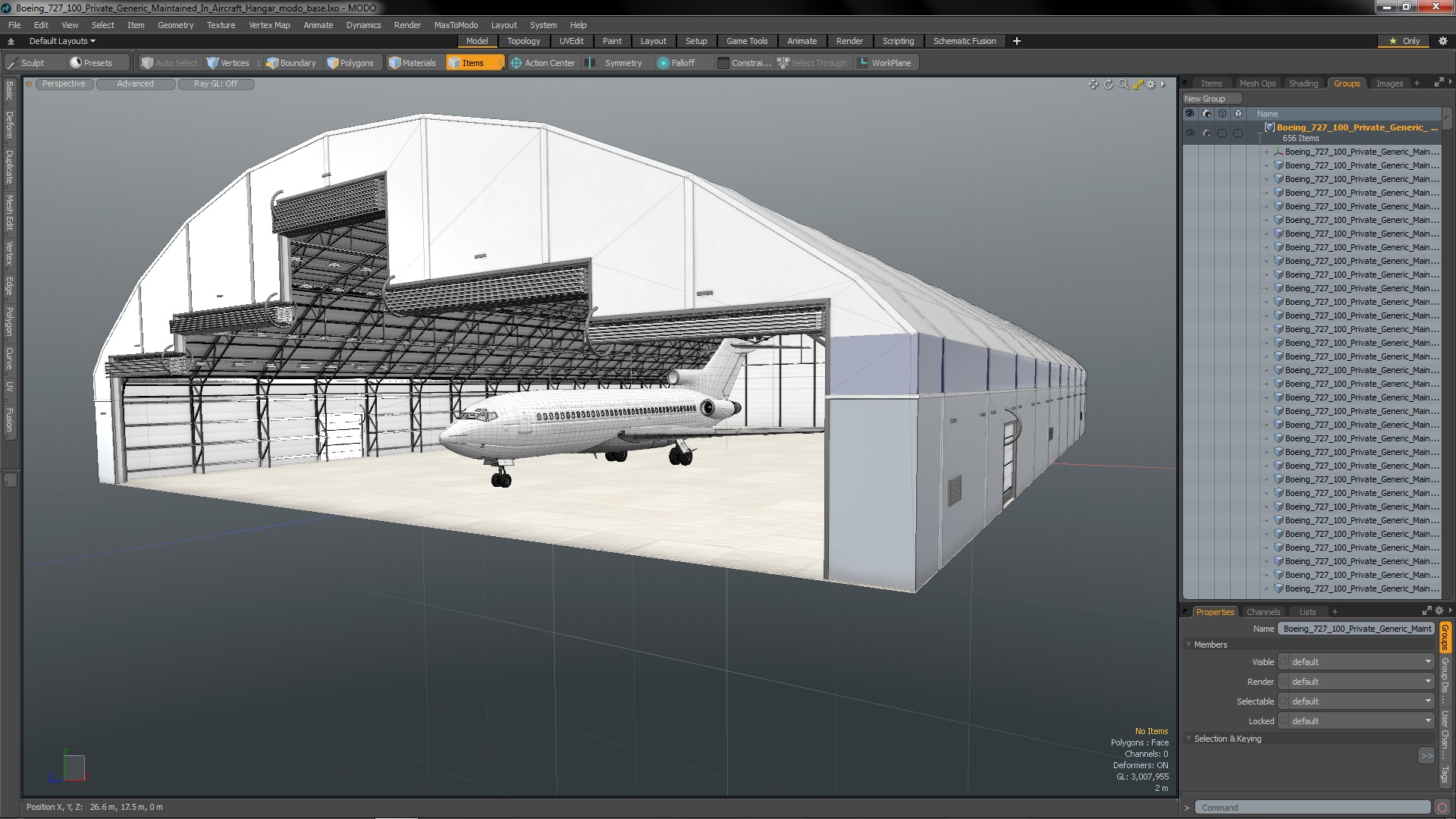Image resolution: width=1456 pixels, height=819 pixels.
Task: Switch to Materials selection mode
Action: pos(413,63)
